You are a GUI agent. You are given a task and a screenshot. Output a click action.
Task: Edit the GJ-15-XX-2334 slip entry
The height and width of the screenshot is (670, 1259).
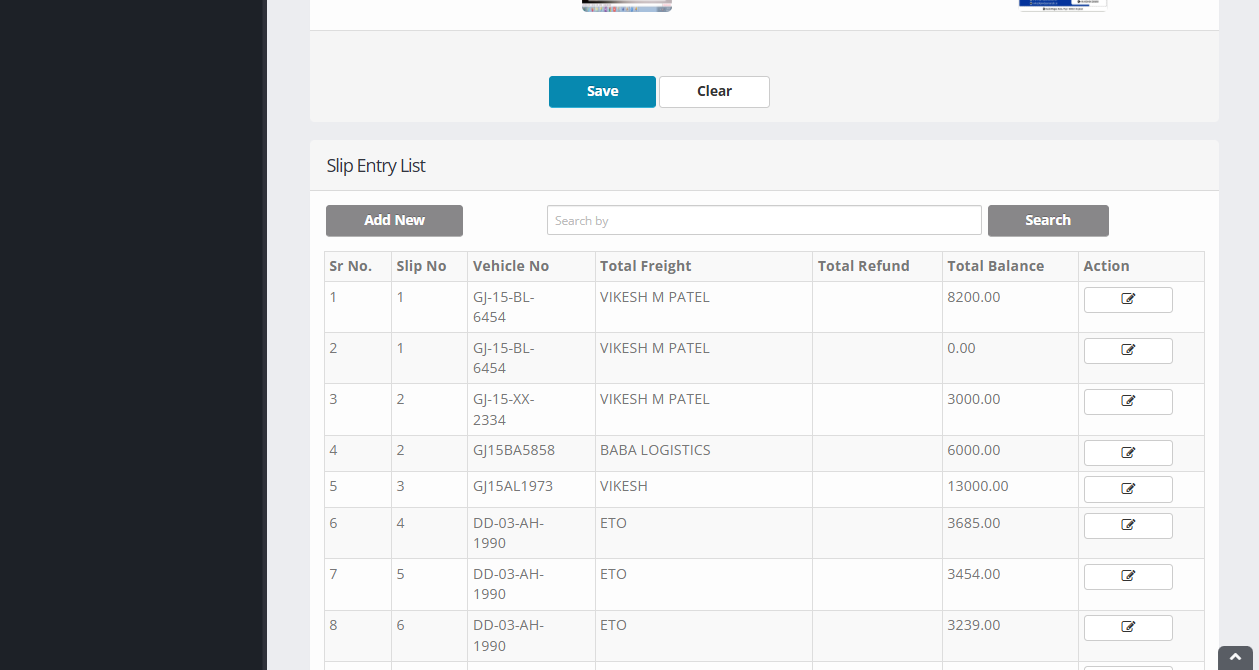pyautogui.click(x=1127, y=401)
